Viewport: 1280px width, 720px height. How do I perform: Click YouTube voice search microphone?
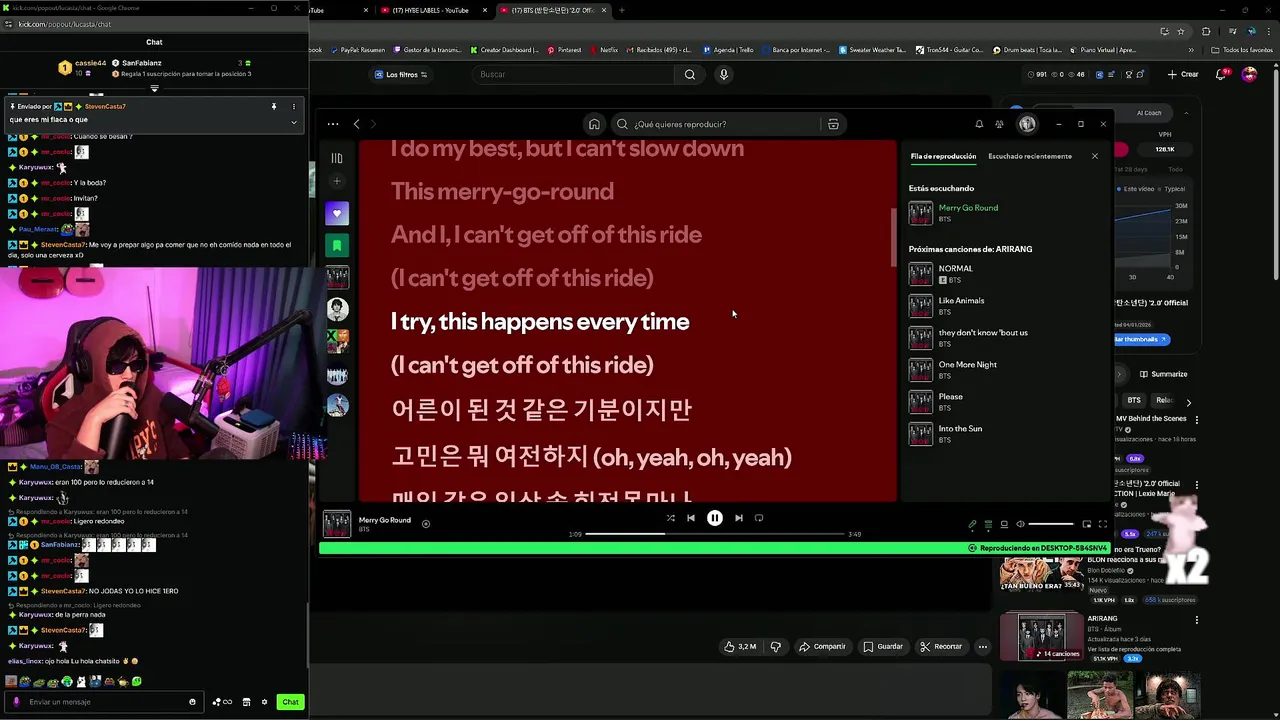click(724, 74)
